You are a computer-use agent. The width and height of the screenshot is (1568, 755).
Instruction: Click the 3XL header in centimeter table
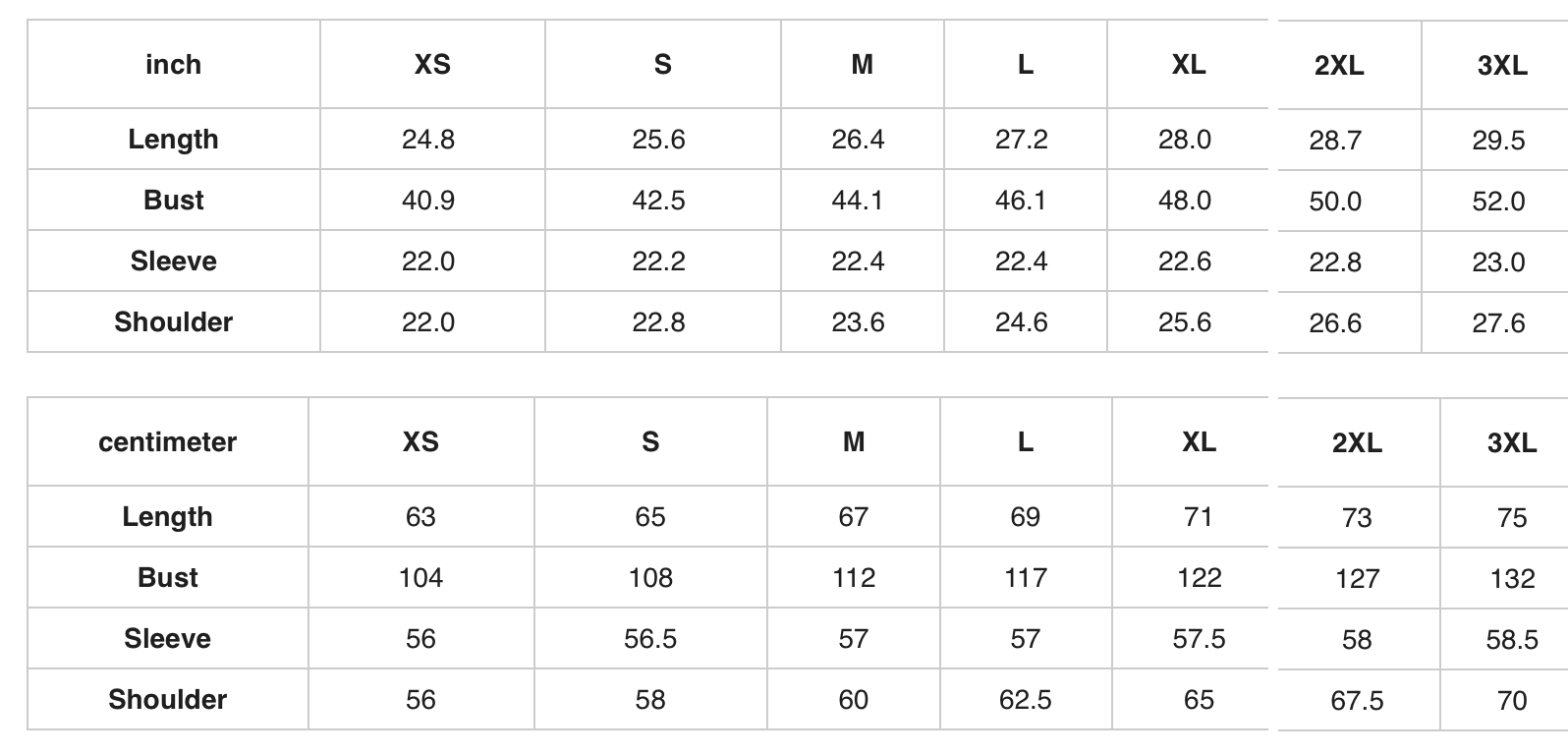1512,443
